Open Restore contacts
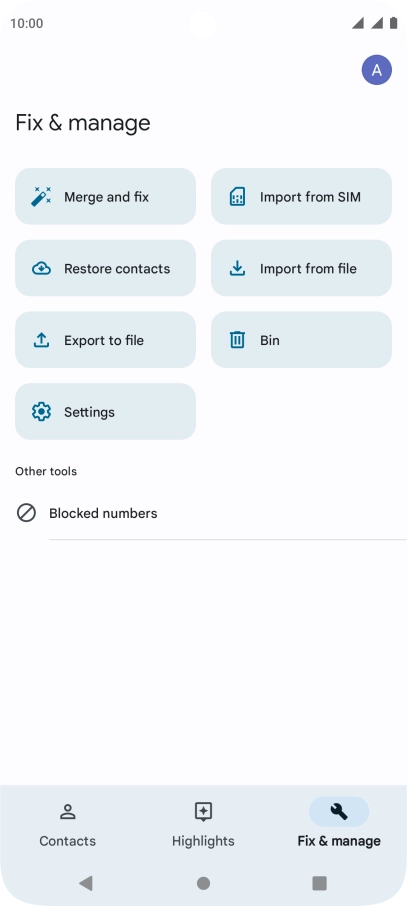 tap(105, 268)
